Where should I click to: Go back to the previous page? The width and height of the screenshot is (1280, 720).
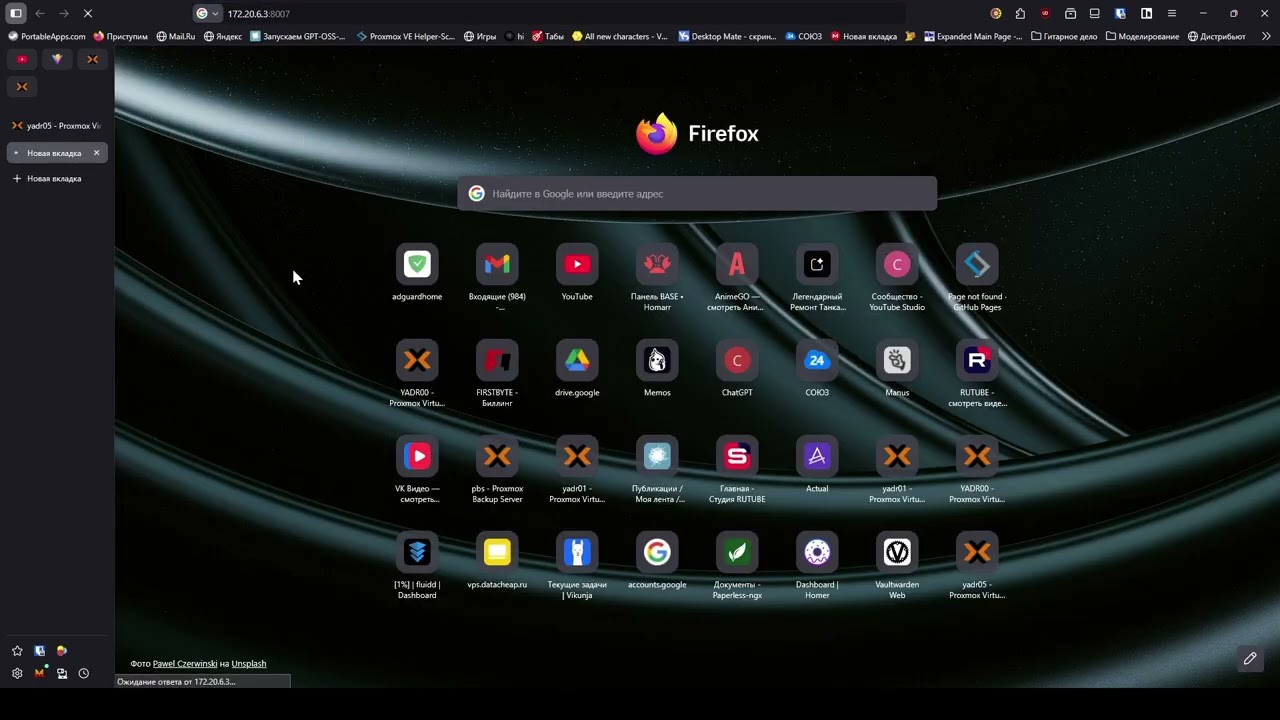tap(40, 13)
